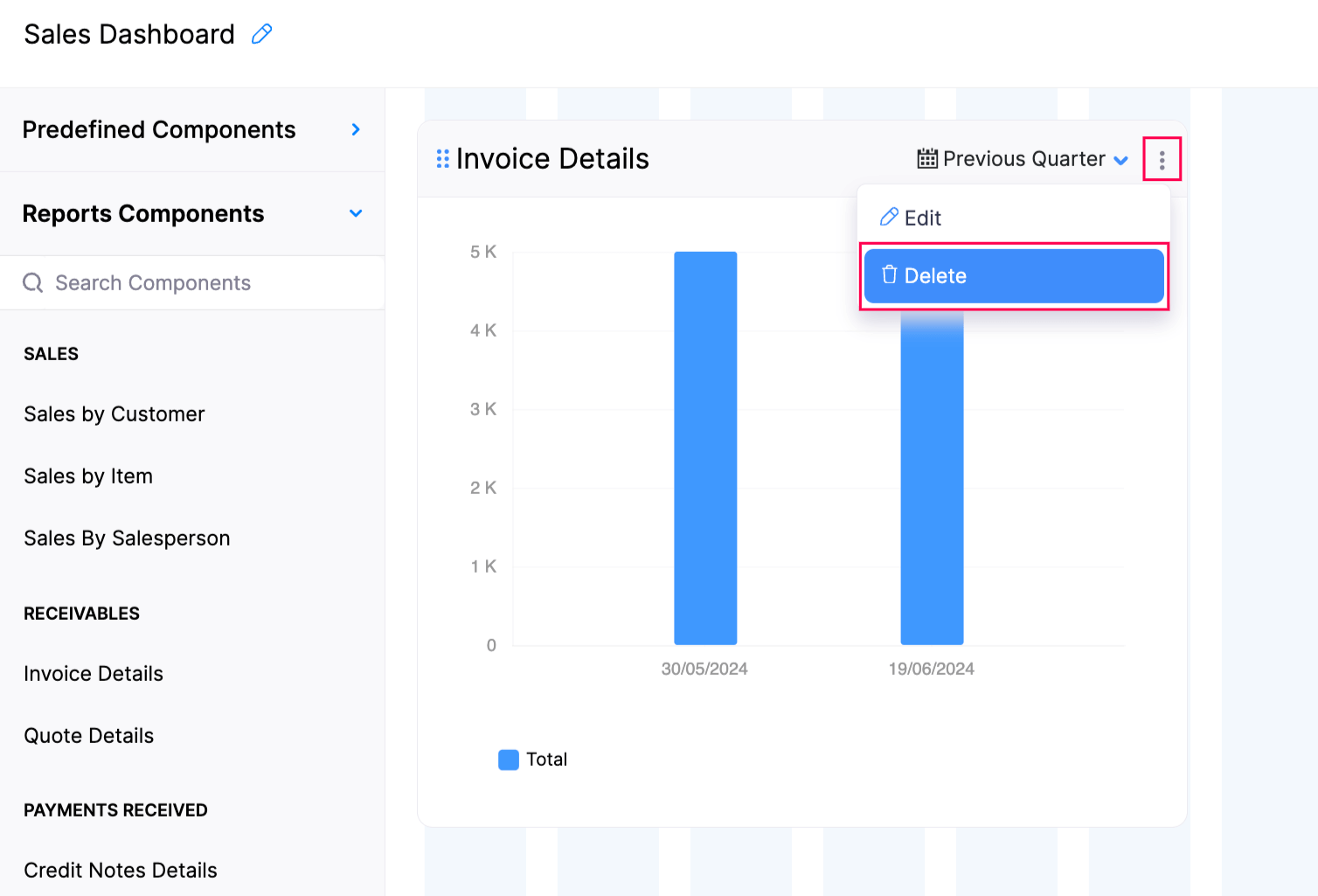Collapse the Reports Components section

355,213
